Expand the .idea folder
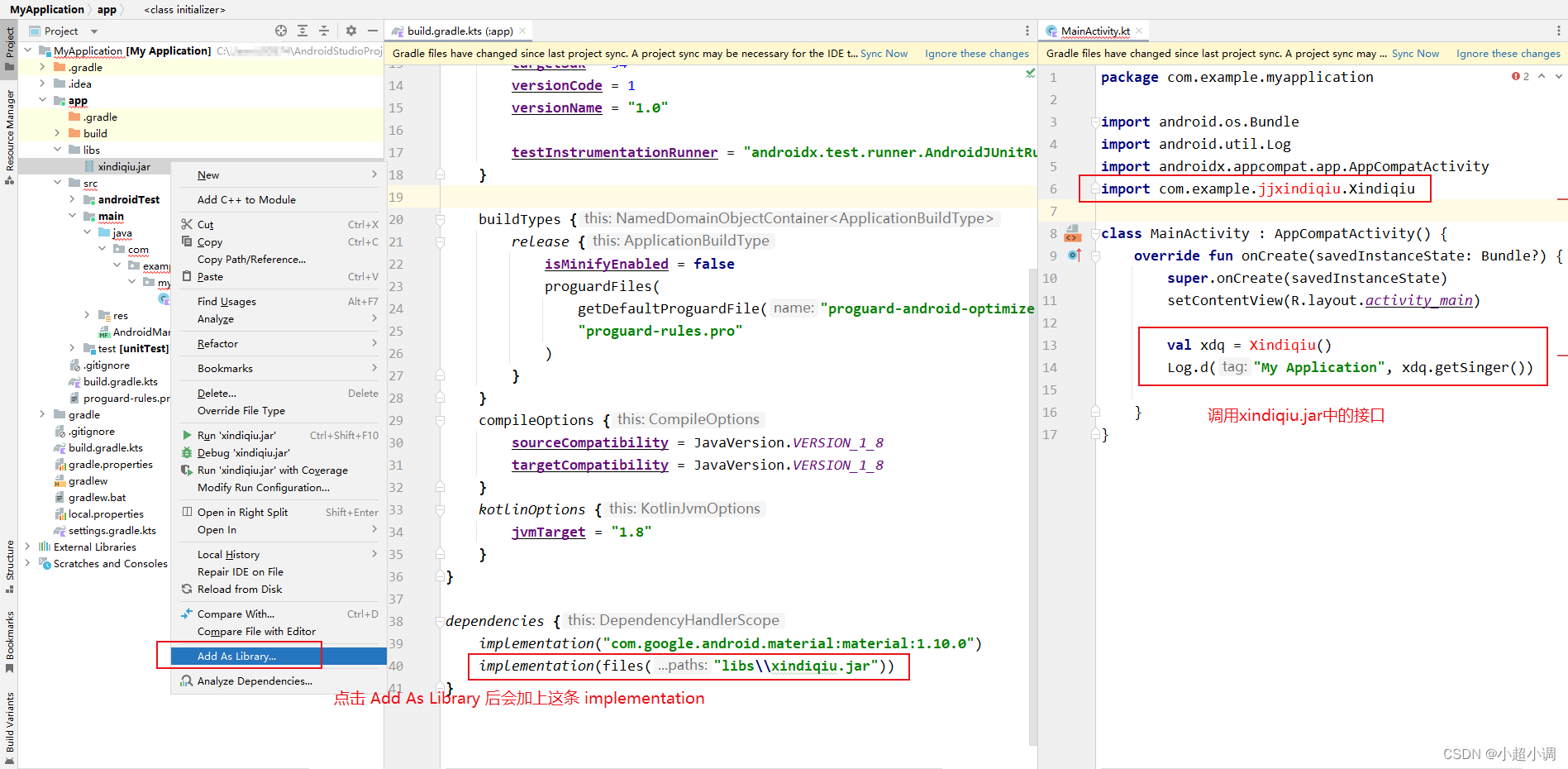 [x=42, y=84]
